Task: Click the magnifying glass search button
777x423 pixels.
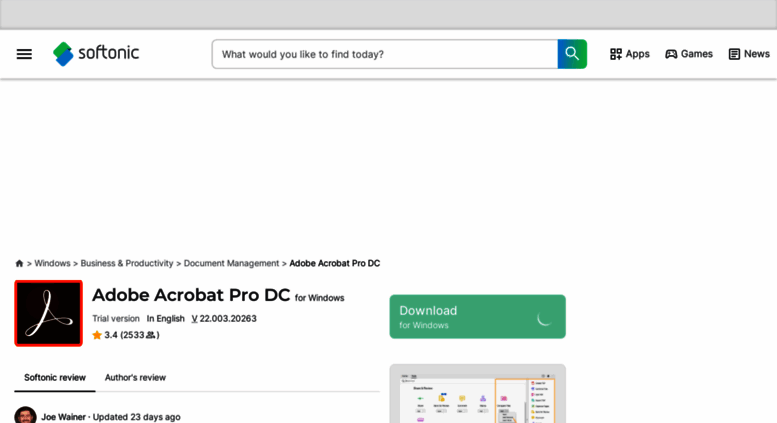Action: [572, 54]
